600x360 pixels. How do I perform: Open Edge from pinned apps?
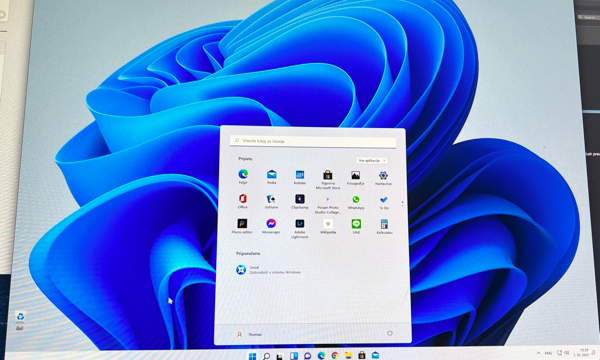click(243, 177)
